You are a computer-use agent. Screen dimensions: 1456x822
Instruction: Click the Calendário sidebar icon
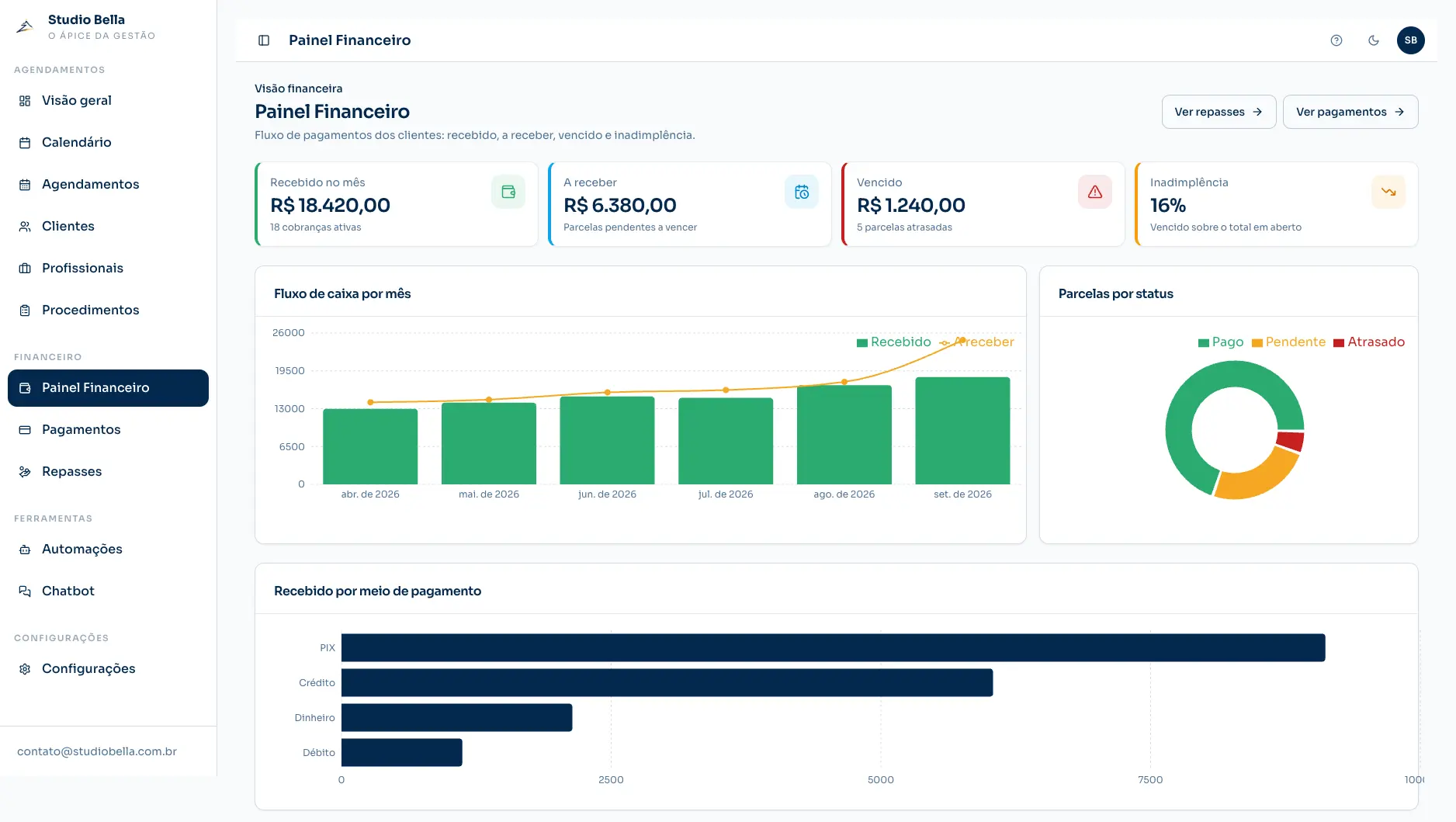pos(25,143)
